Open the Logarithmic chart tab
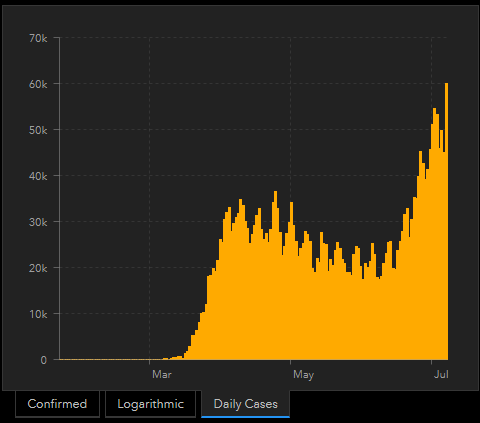480x423 pixels. (x=150, y=404)
